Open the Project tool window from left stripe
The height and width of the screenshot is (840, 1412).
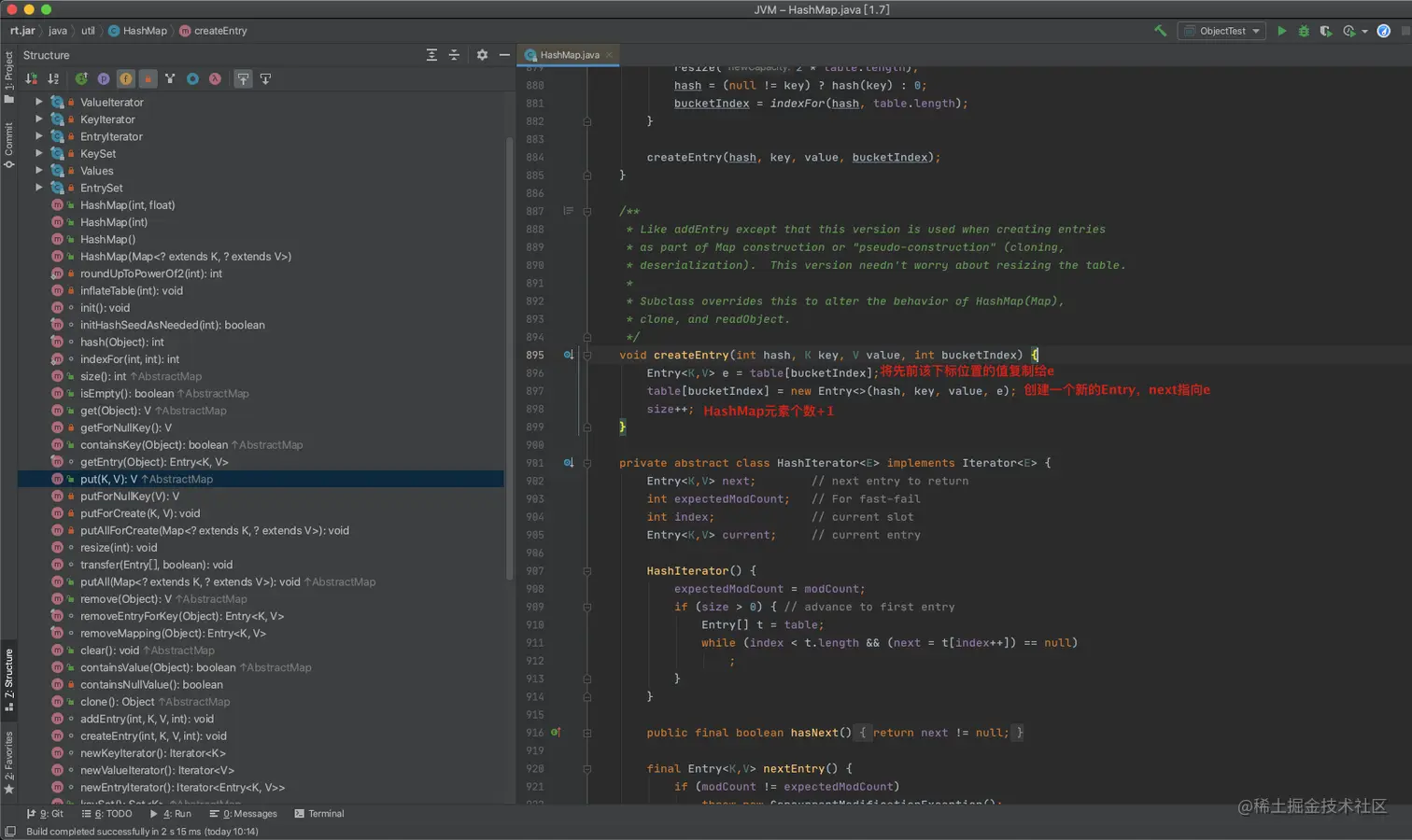click(x=8, y=77)
